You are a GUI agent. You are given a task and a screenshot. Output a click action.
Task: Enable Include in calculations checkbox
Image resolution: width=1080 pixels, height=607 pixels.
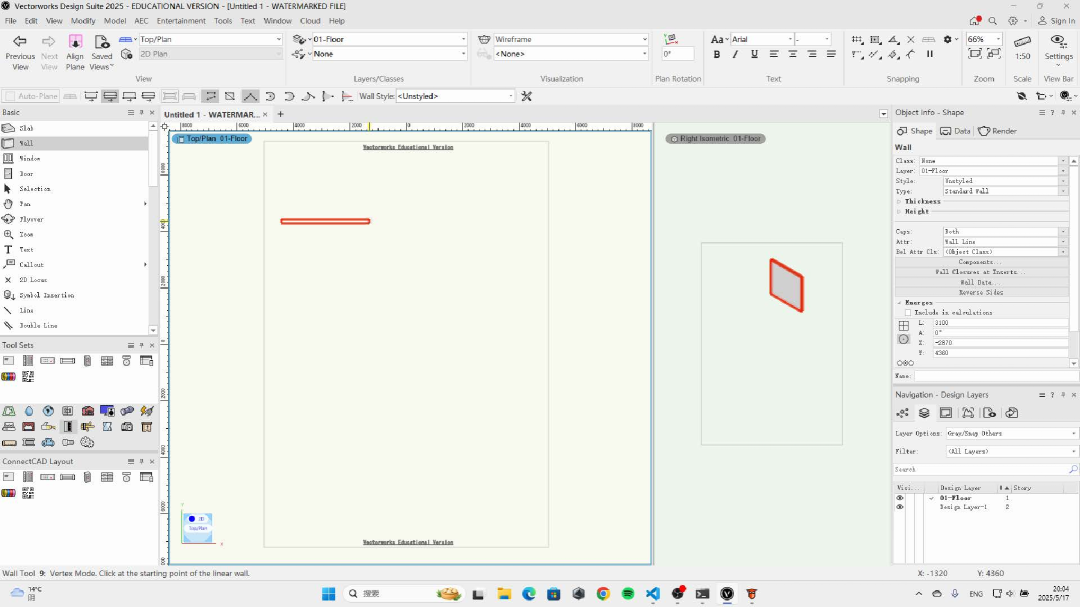tap(907, 312)
